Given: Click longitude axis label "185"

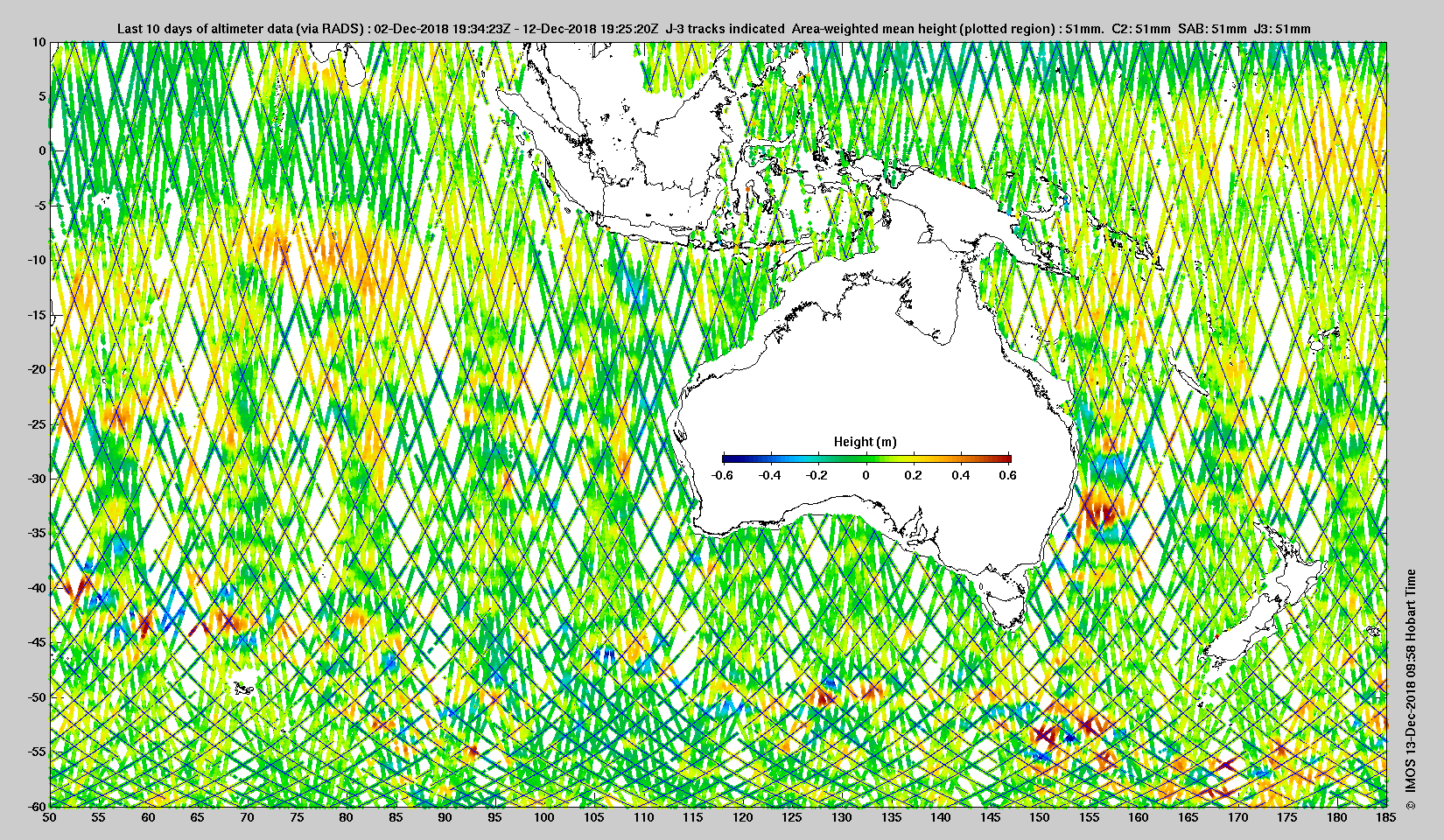Looking at the screenshot, I should coord(1386,817).
